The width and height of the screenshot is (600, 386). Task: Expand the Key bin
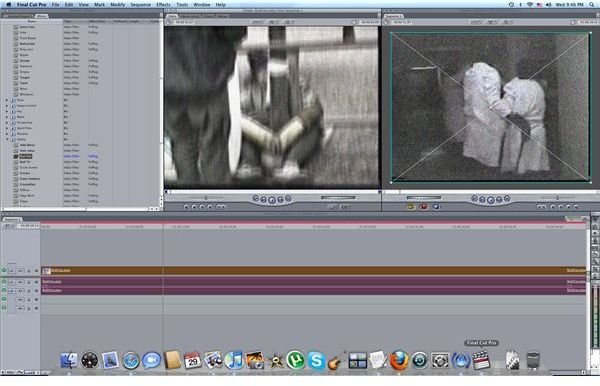click(x=7, y=111)
